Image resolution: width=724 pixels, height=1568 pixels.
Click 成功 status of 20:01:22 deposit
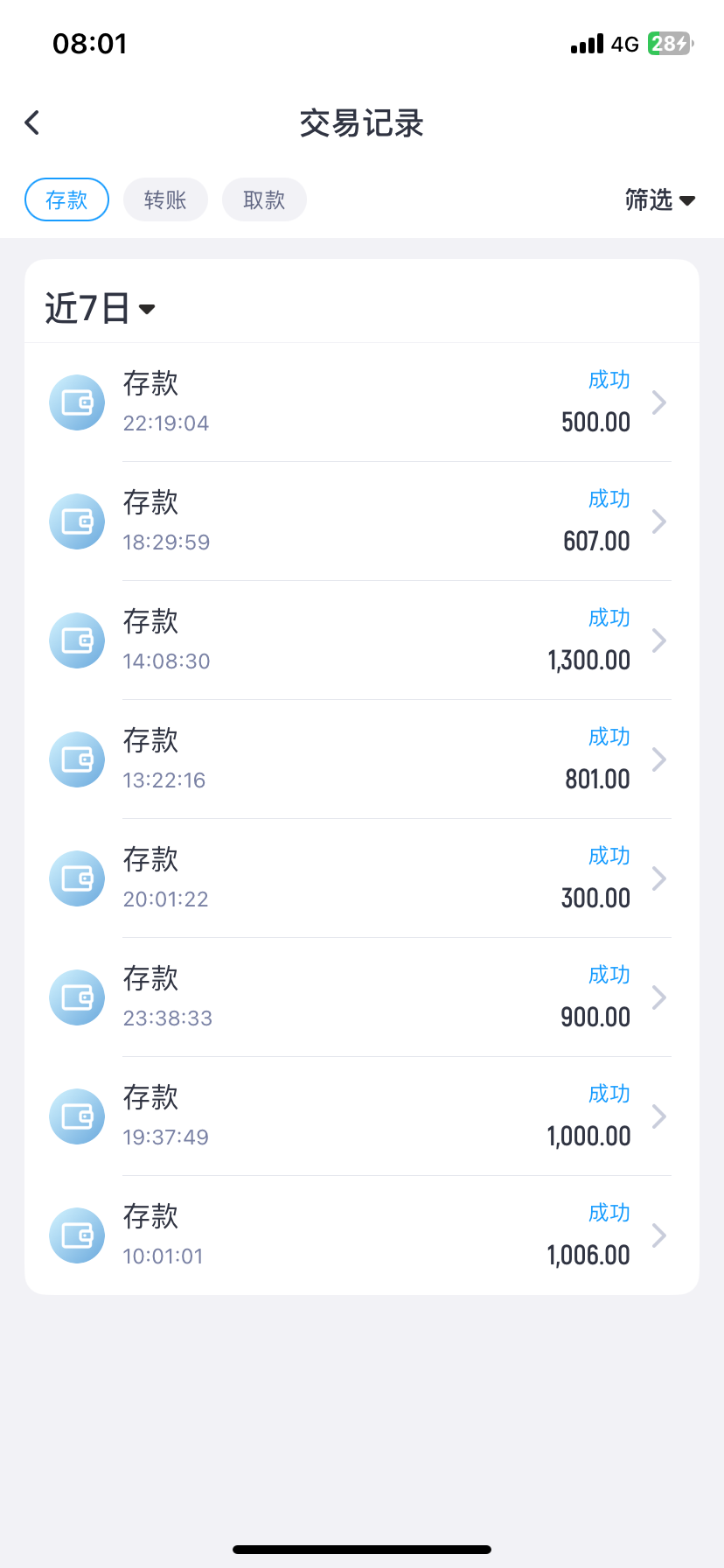tap(609, 856)
